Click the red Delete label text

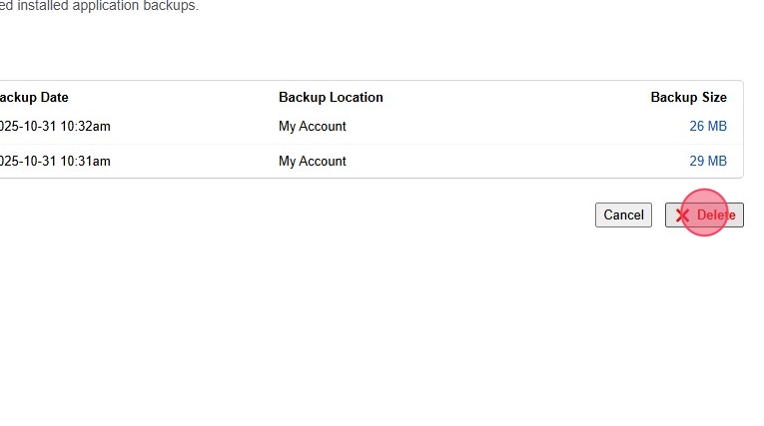716,216
